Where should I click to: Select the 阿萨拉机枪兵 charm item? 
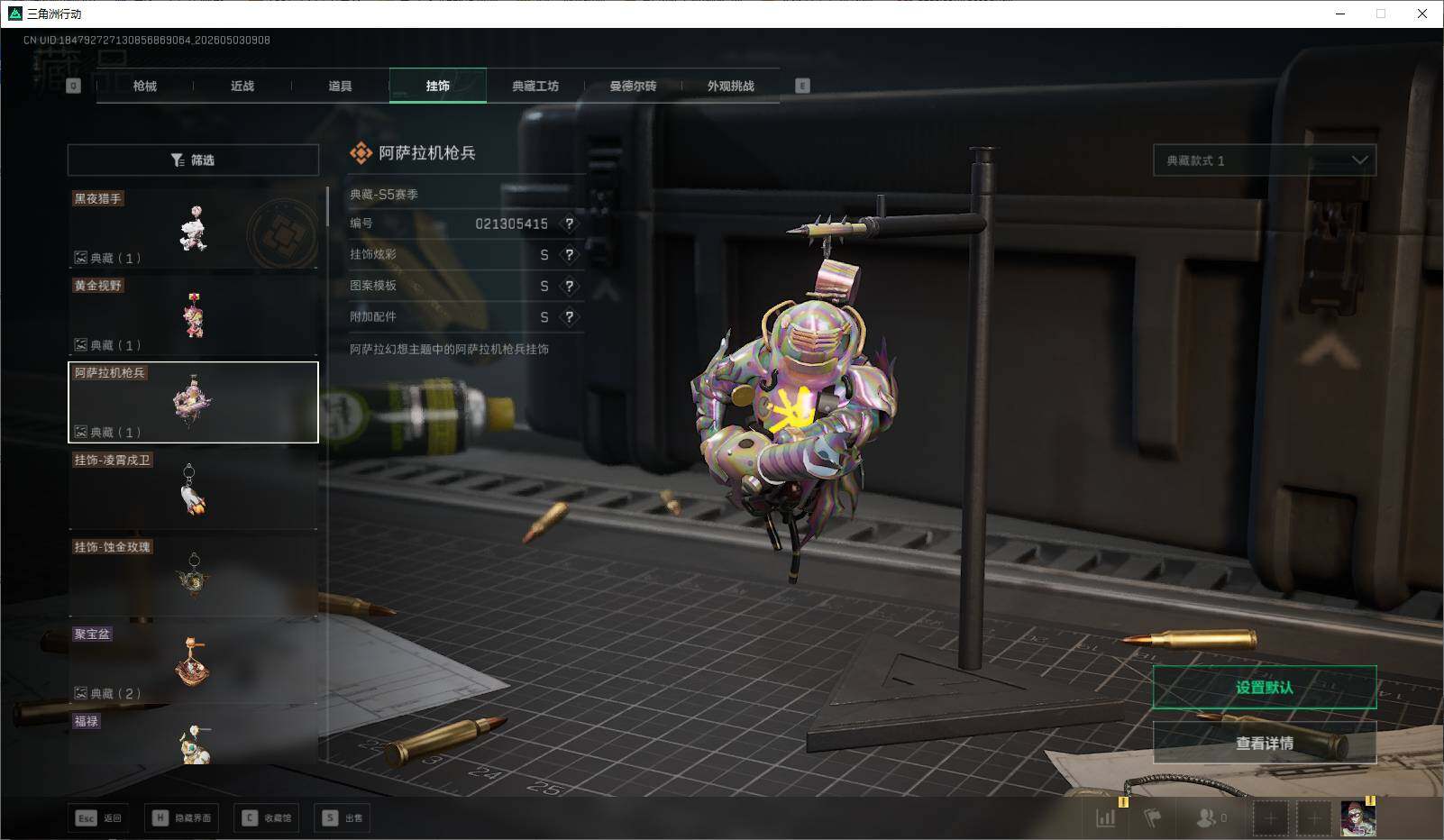point(193,402)
